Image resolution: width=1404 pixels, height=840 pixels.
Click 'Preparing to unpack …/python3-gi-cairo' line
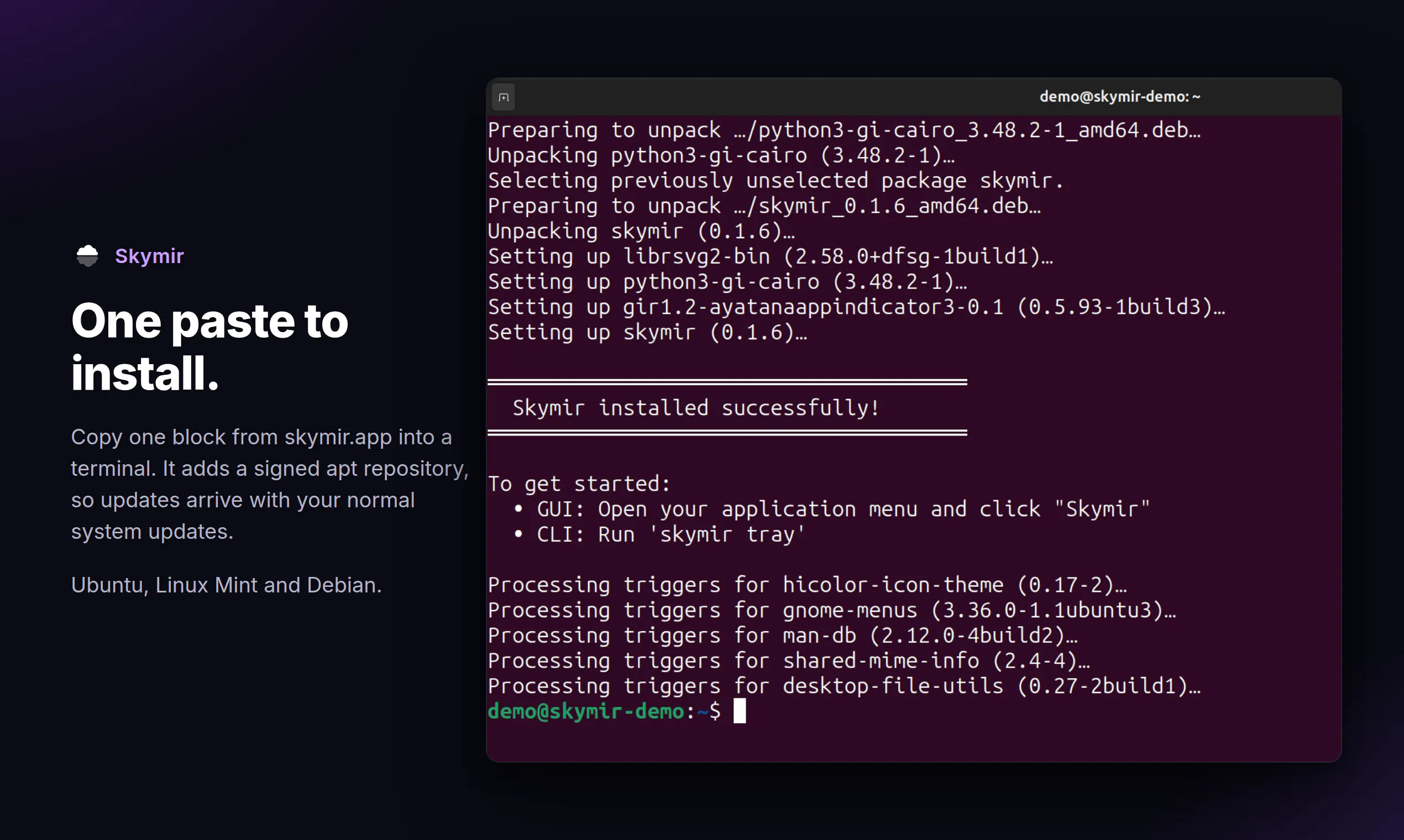(844, 130)
